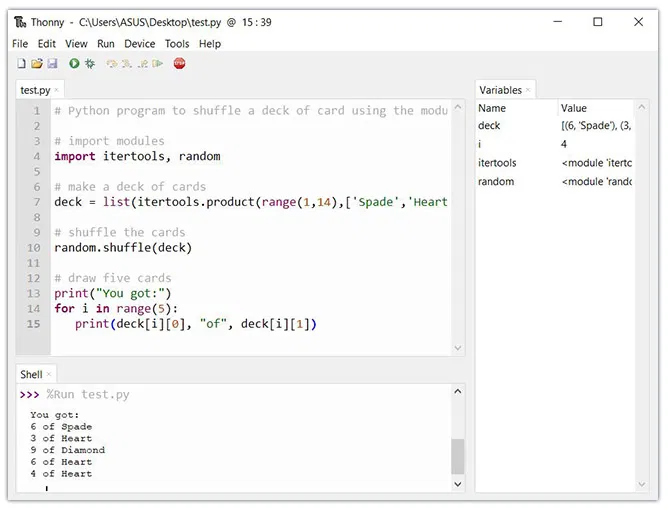Close the test.py tab
This screenshot has height=510, width=668.
57,90
